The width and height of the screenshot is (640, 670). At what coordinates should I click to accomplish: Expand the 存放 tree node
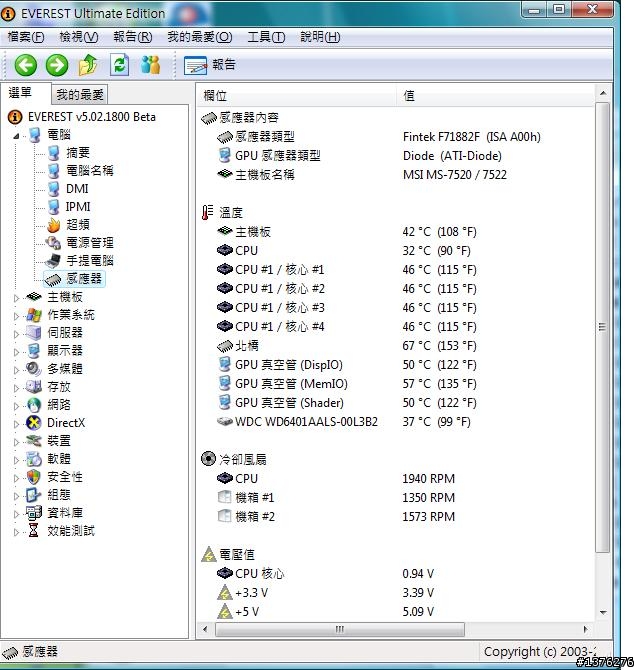(x=16, y=388)
